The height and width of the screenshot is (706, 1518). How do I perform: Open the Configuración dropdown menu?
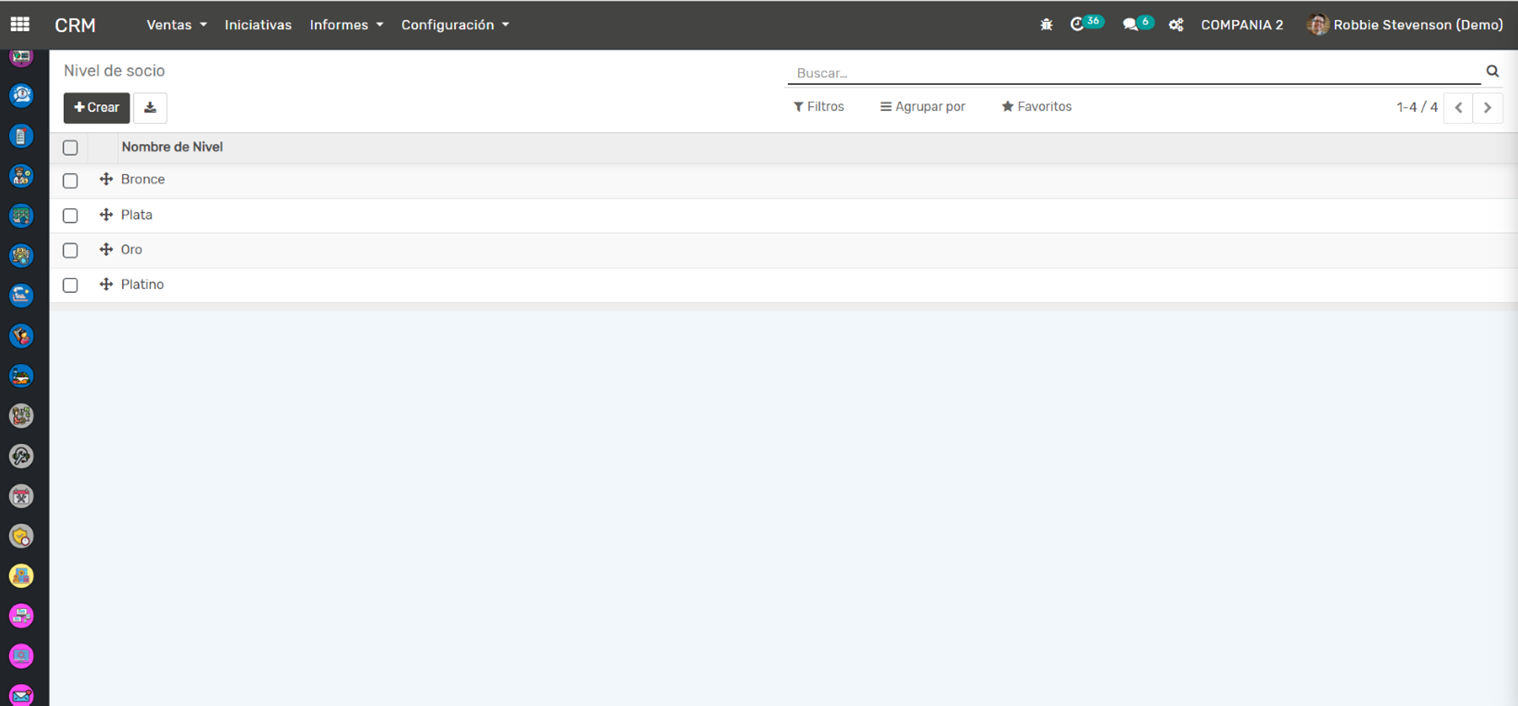pyautogui.click(x=455, y=25)
